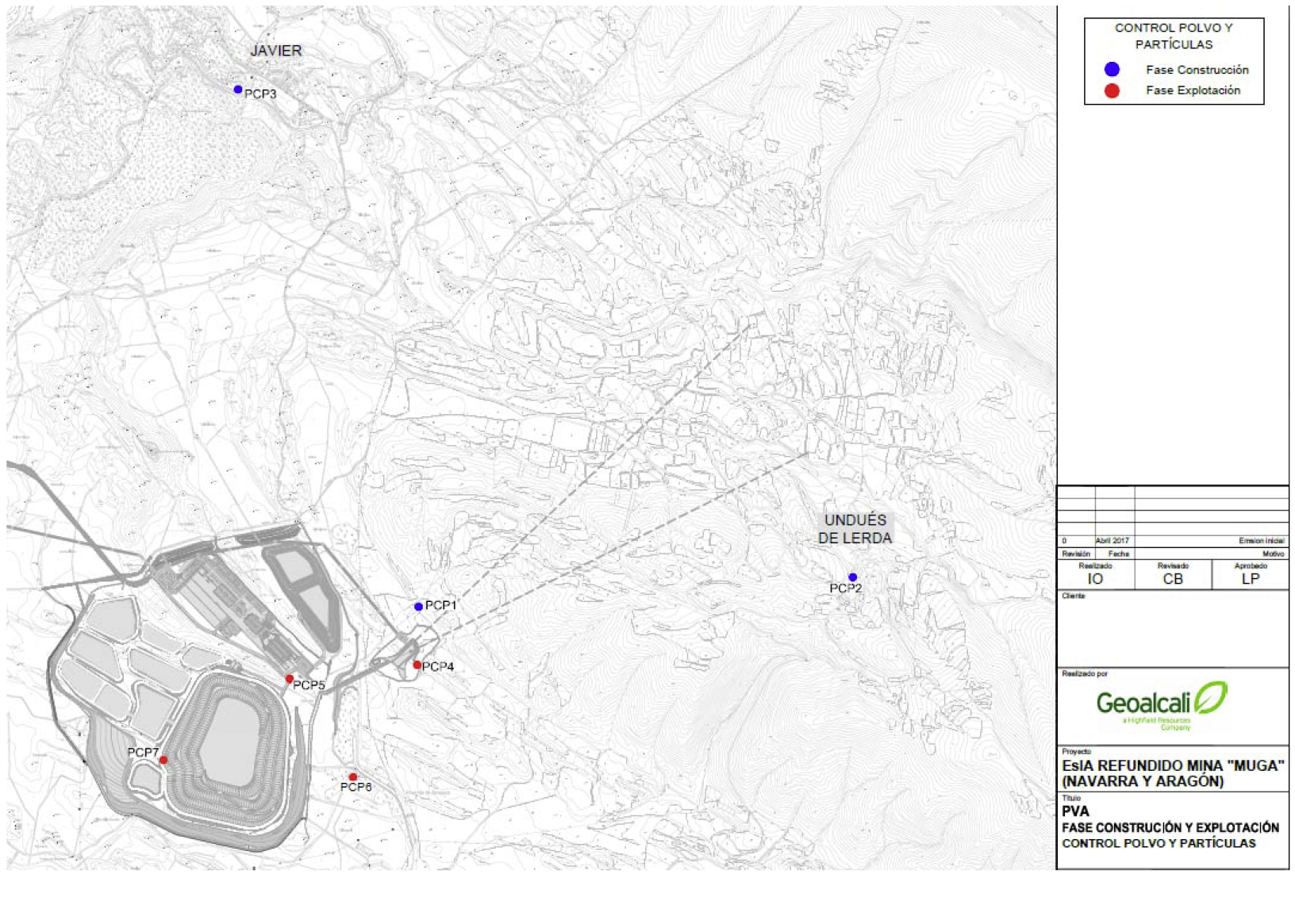
Task: Click the Cliente field label
Action: click(x=1073, y=596)
